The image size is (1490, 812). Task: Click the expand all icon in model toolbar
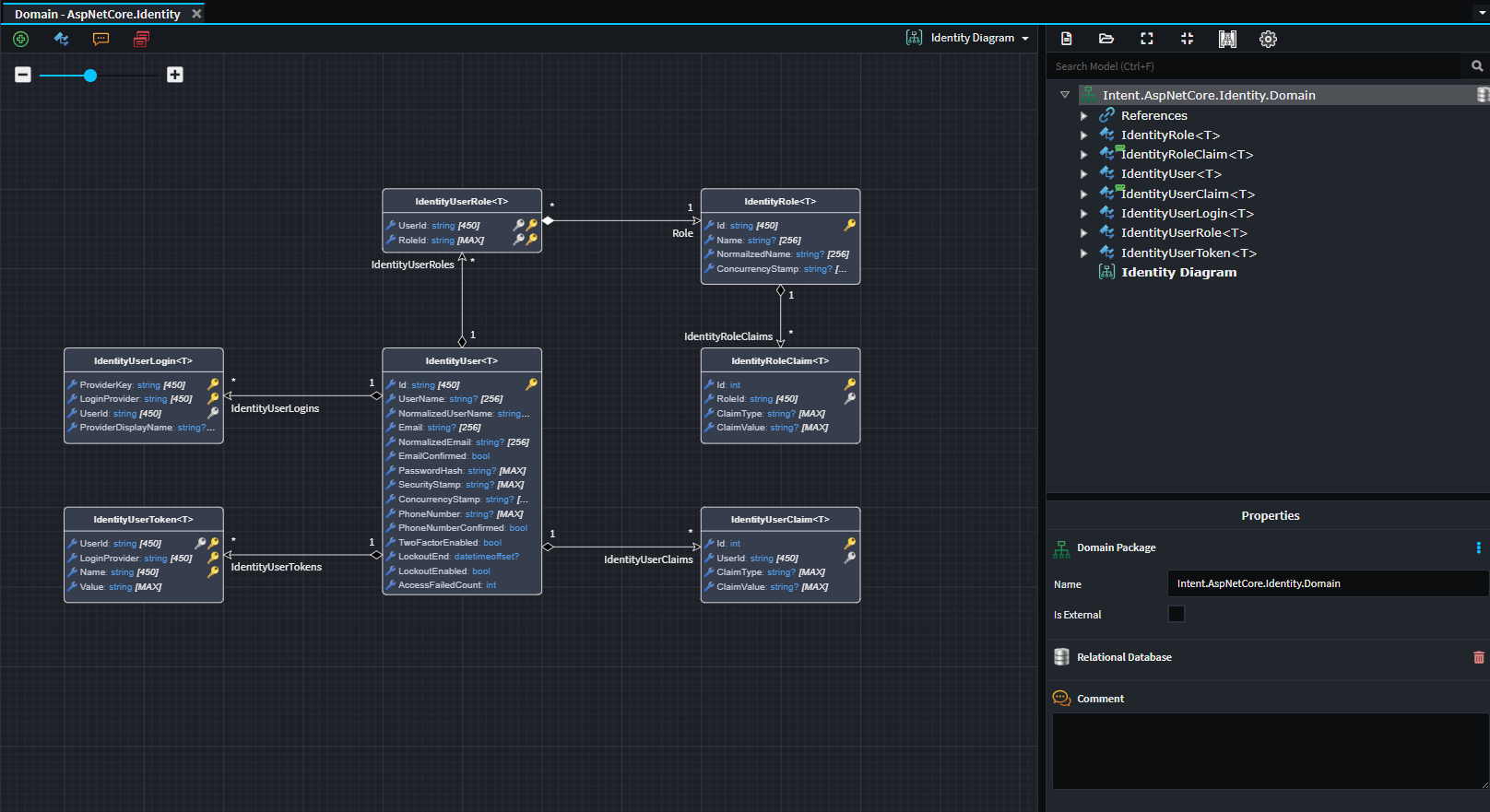tap(1147, 39)
